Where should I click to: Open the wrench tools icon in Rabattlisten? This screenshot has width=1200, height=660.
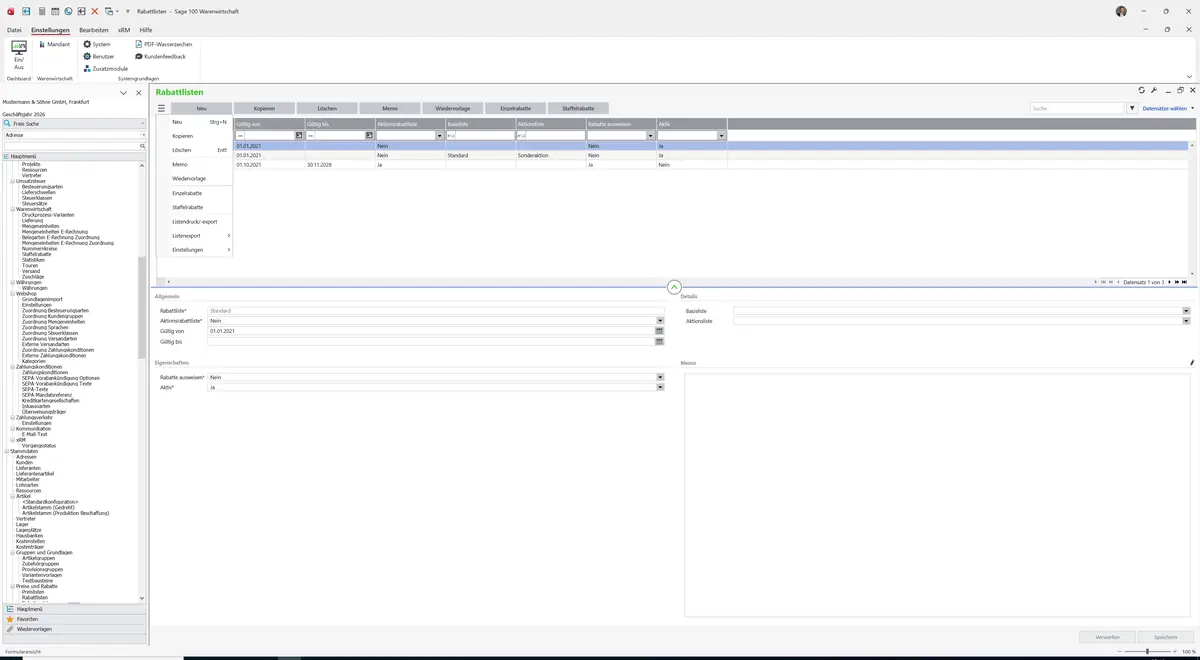(1154, 90)
